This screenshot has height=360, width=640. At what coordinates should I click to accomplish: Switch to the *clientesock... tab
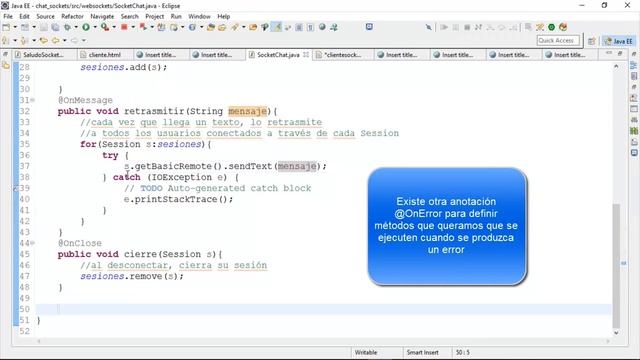(343, 55)
